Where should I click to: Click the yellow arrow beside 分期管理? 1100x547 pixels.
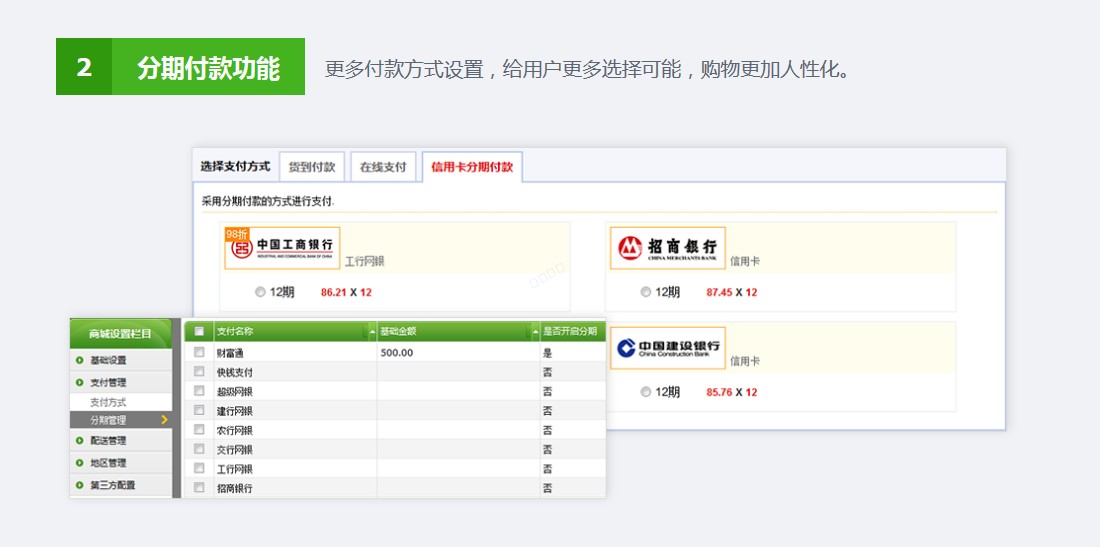(164, 420)
